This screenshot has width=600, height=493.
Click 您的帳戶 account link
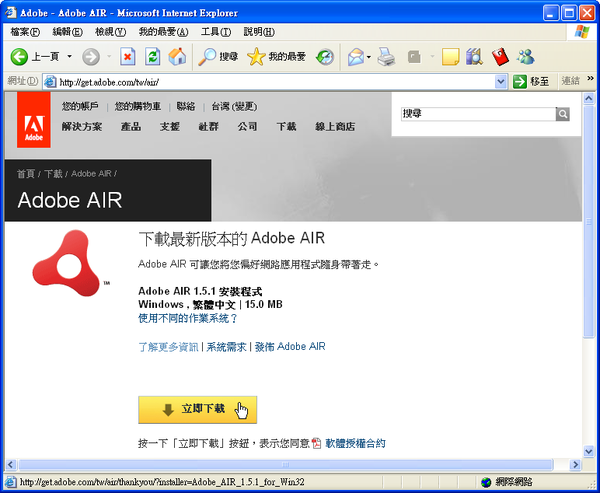point(80,106)
